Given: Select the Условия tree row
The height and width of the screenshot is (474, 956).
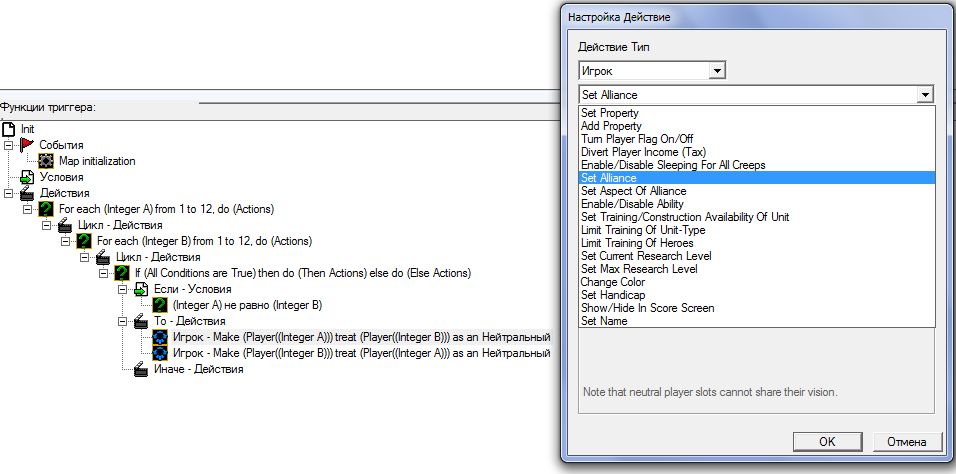Looking at the screenshot, I should point(62,177).
